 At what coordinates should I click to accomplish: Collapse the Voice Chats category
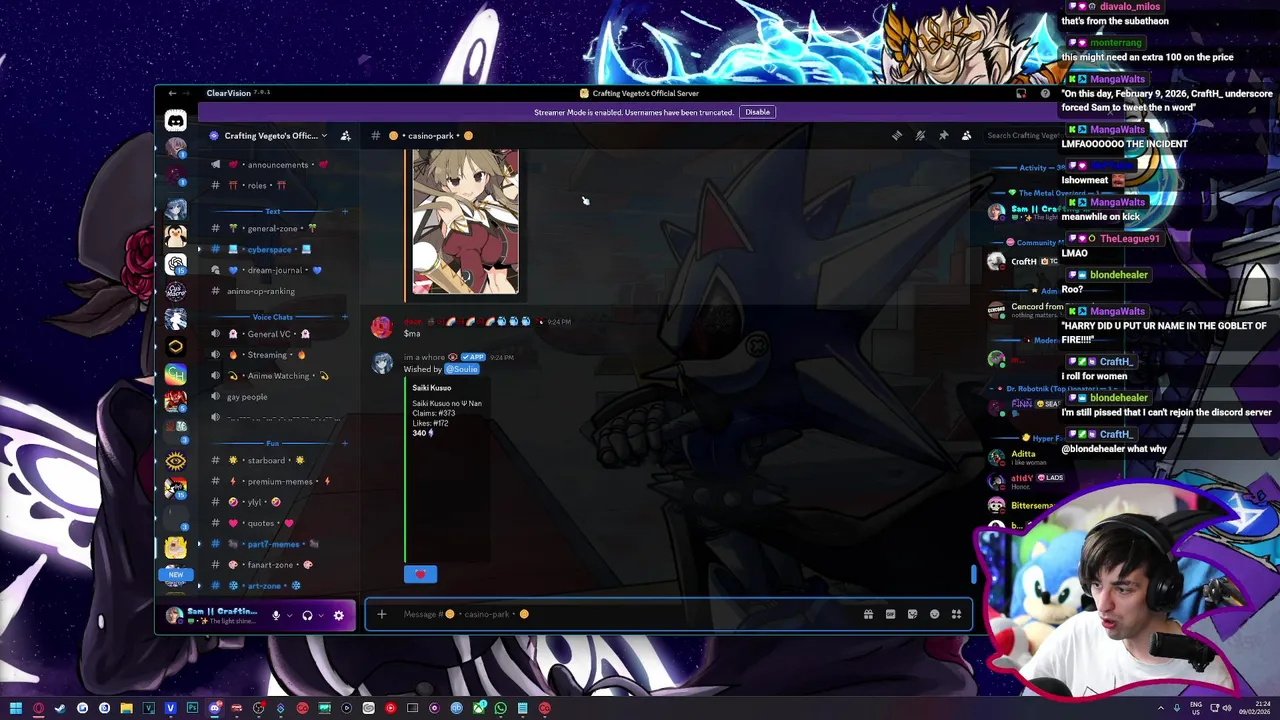(272, 317)
